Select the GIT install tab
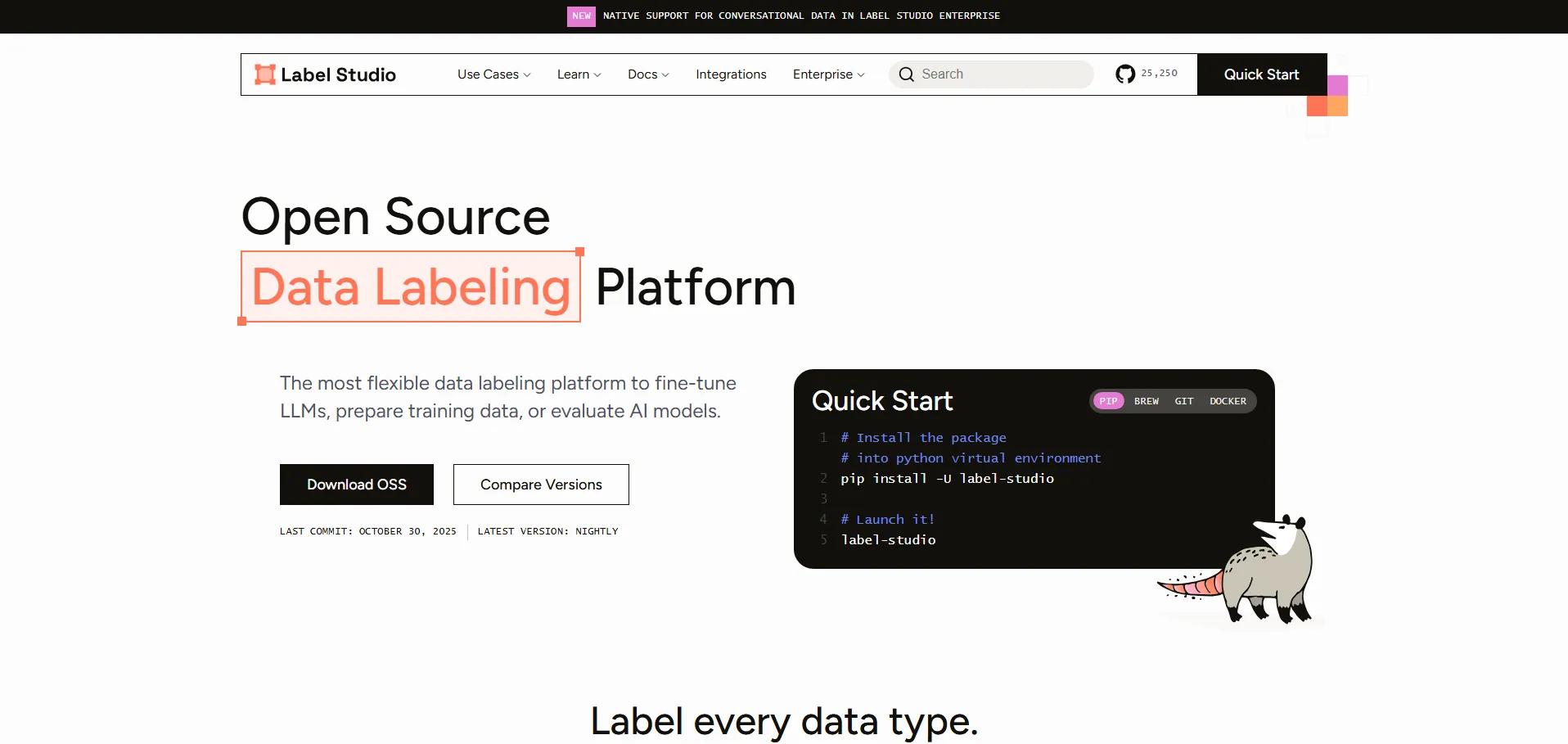This screenshot has height=744, width=1568. point(1183,401)
